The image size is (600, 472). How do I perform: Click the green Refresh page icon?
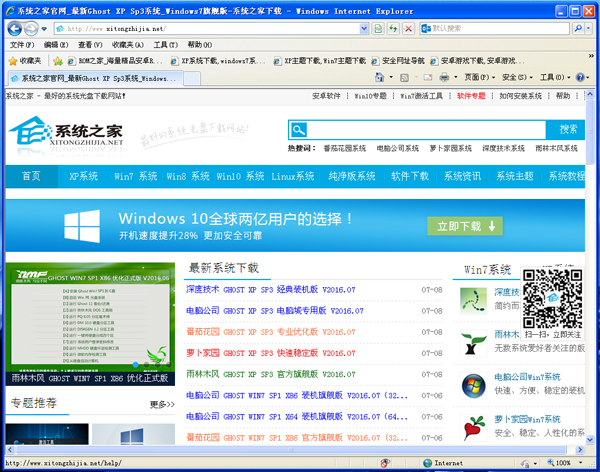pos(393,28)
